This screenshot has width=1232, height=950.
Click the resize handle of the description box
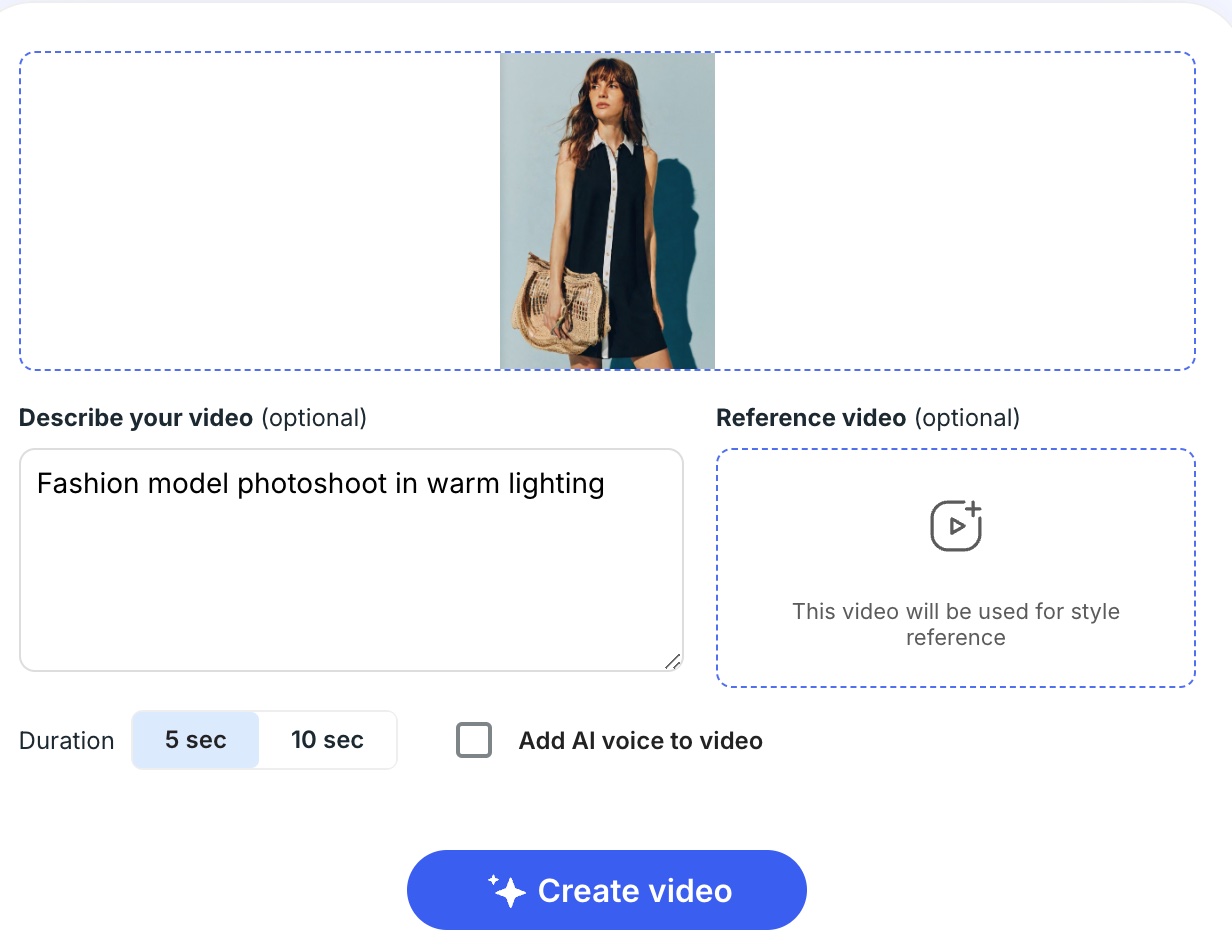click(x=673, y=661)
